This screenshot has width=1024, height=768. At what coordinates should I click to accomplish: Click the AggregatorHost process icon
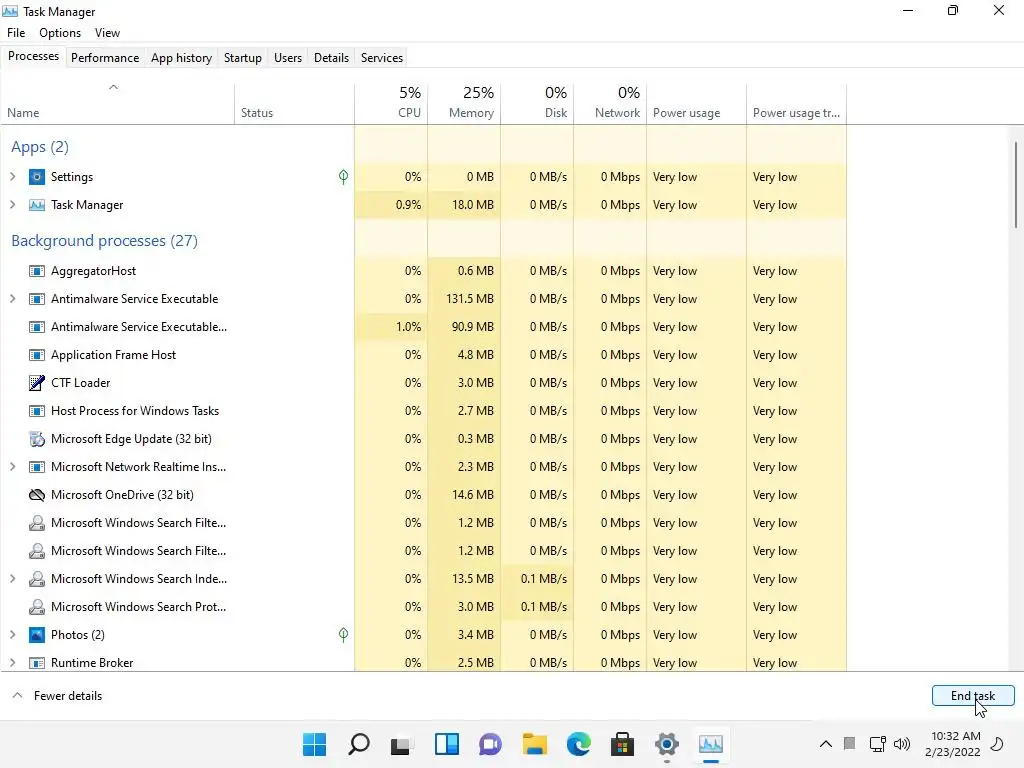pyautogui.click(x=37, y=271)
